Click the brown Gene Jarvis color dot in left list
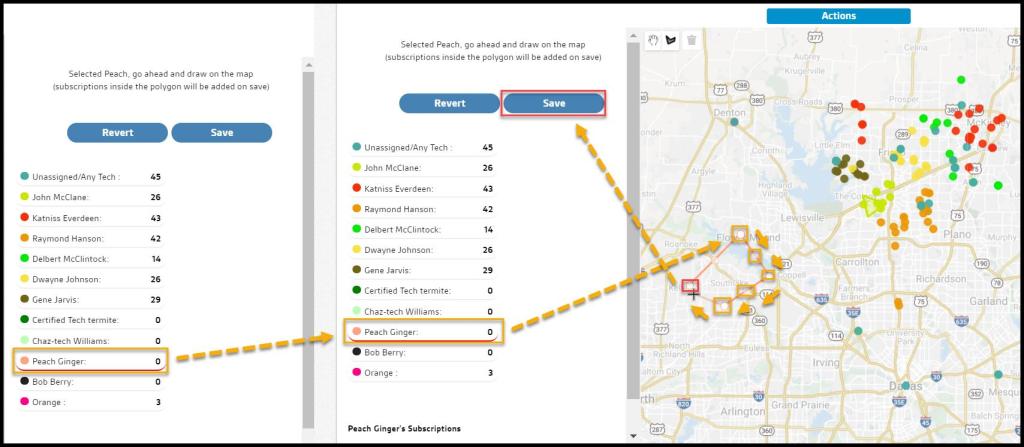The width and height of the screenshot is (1024, 447). click(x=24, y=299)
